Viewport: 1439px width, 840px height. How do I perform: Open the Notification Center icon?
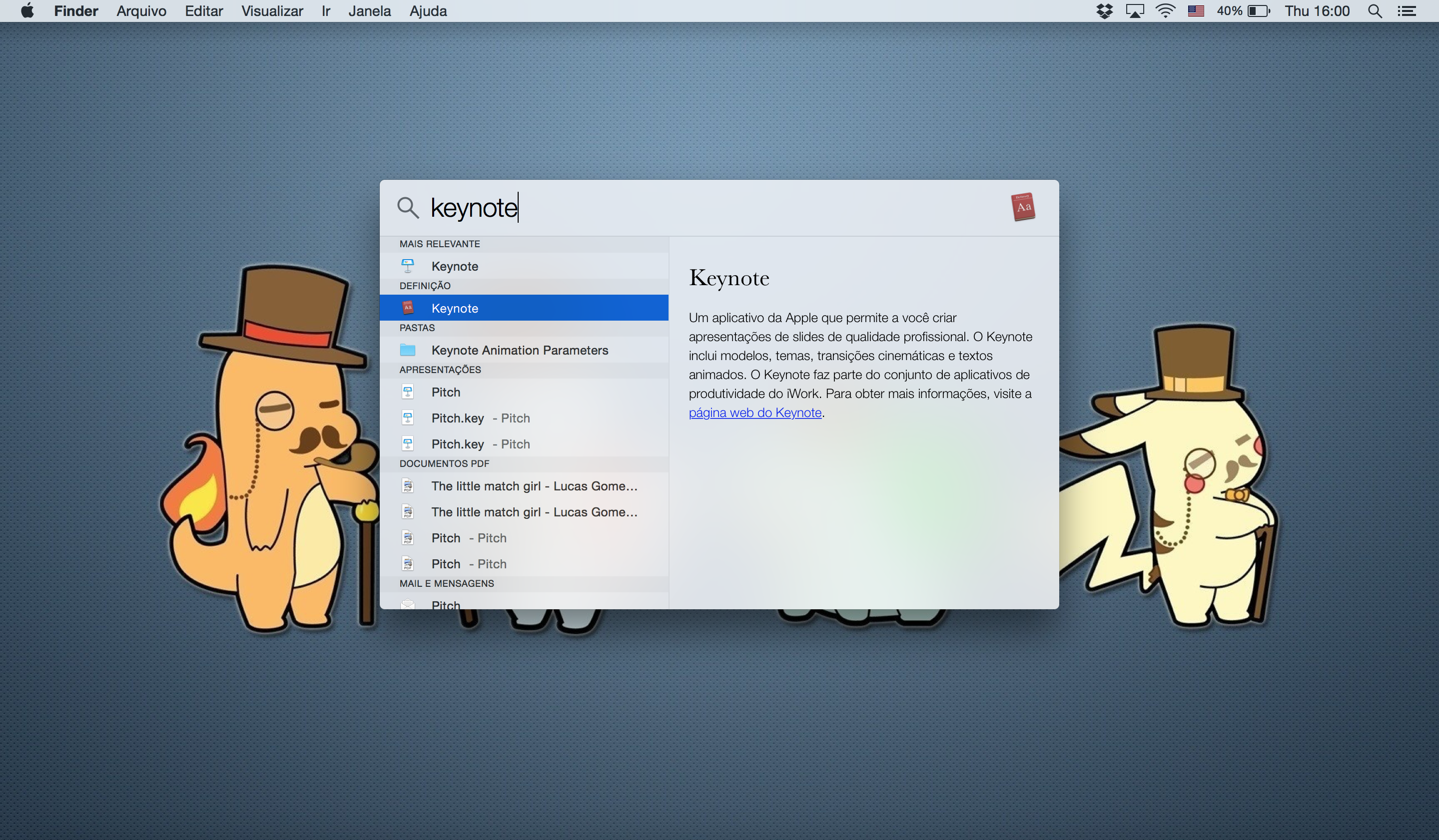[x=1407, y=11]
